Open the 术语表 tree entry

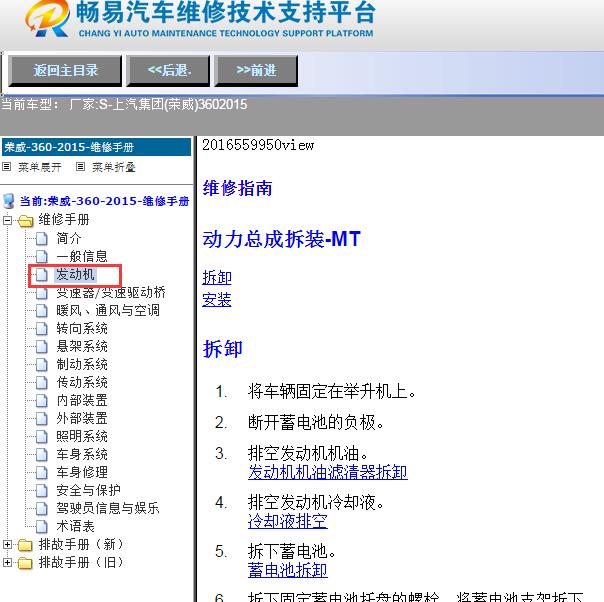[x=75, y=527]
